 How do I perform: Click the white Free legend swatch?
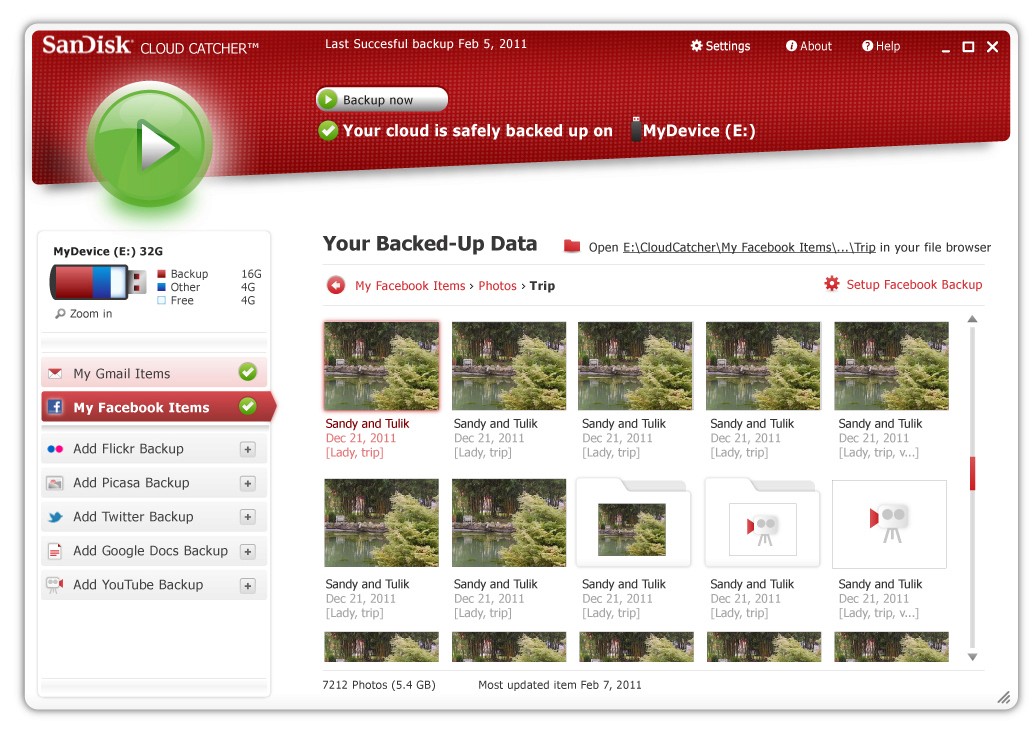pyautogui.click(x=161, y=300)
